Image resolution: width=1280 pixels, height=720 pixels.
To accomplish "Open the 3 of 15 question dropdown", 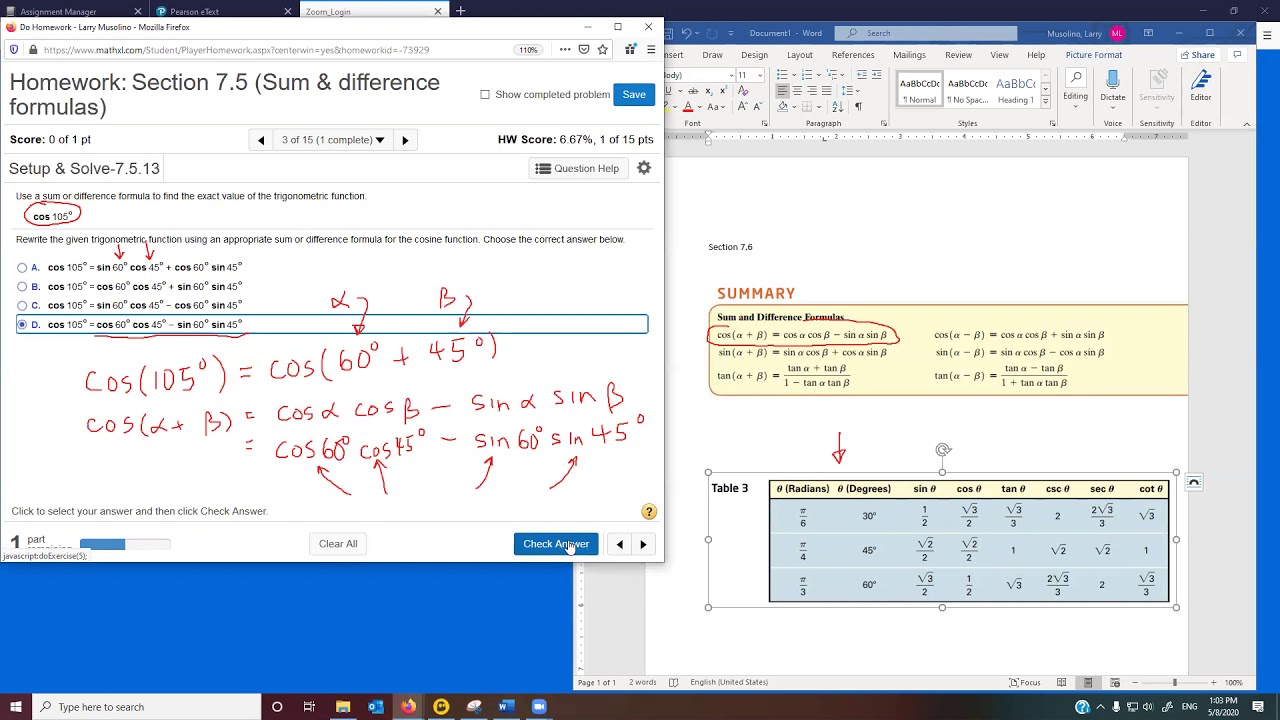I will point(333,140).
